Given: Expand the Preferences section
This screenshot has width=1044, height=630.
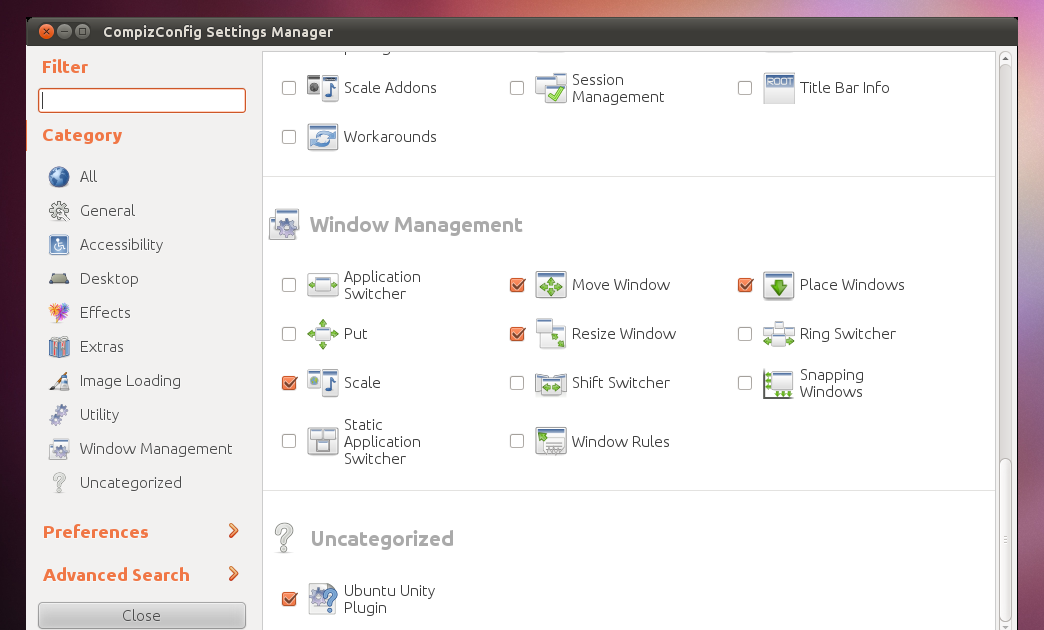Looking at the screenshot, I should coord(94,532).
